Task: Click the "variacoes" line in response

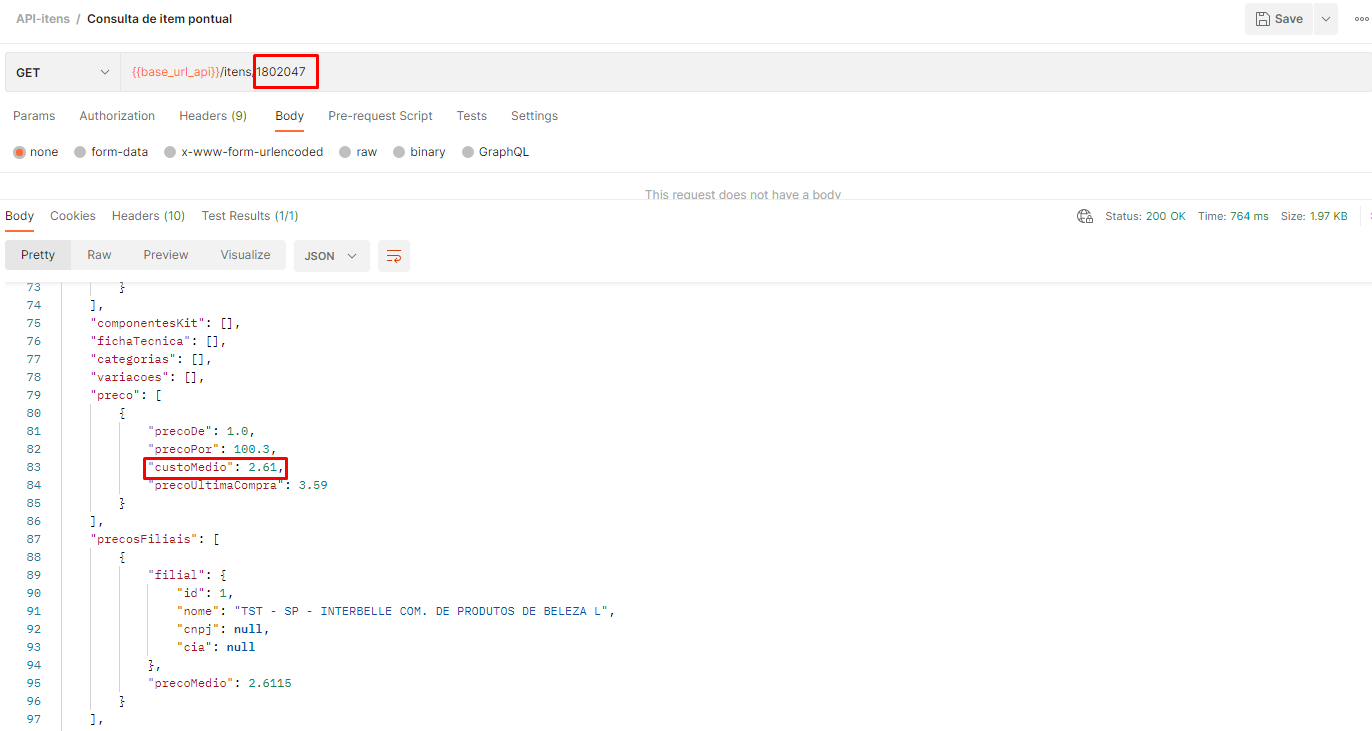Action: pos(147,377)
